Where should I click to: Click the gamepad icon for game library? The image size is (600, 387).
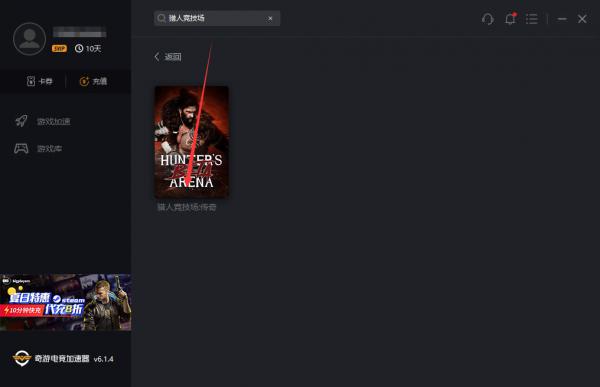point(21,148)
